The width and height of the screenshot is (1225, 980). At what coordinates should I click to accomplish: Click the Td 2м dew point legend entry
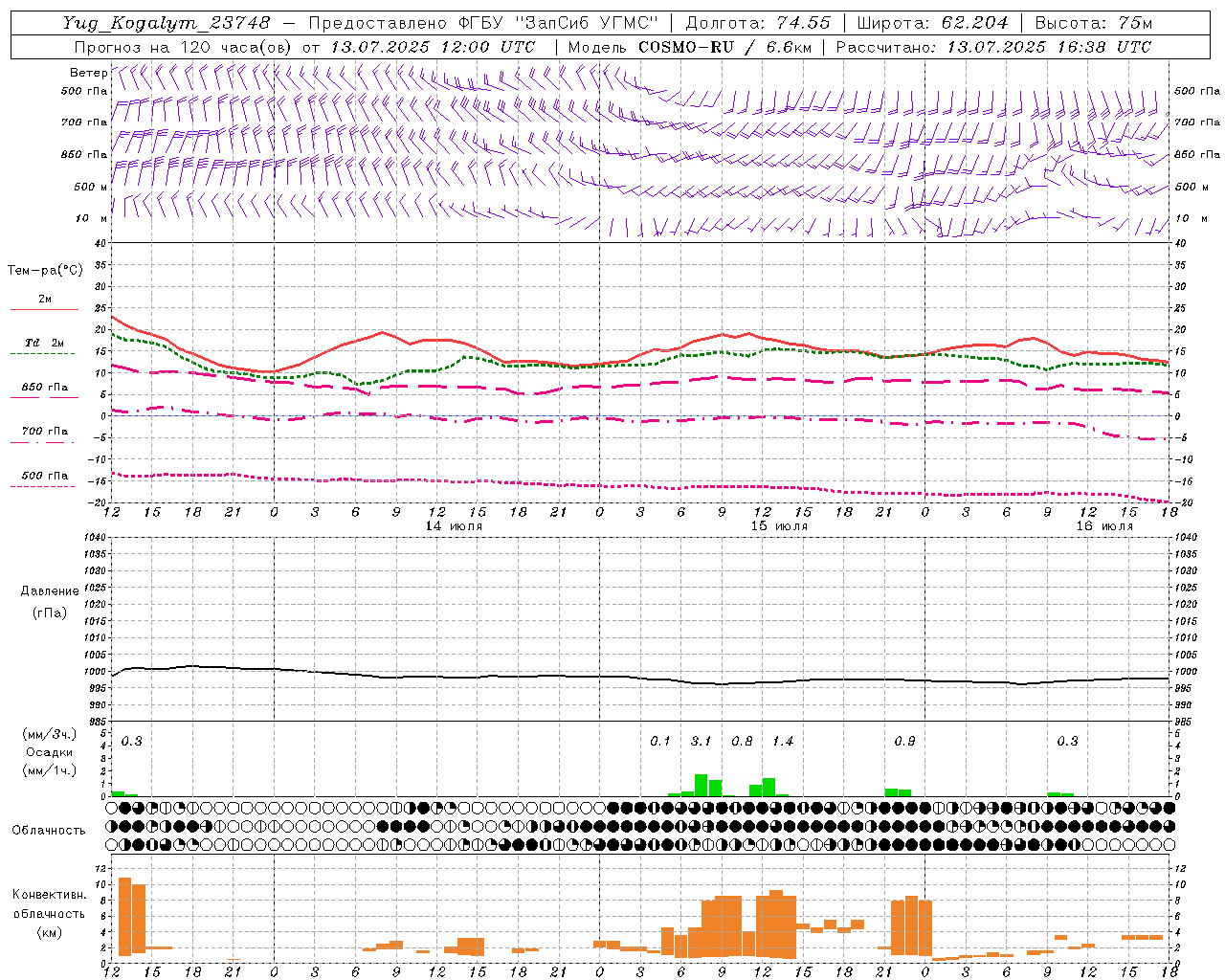click(45, 343)
